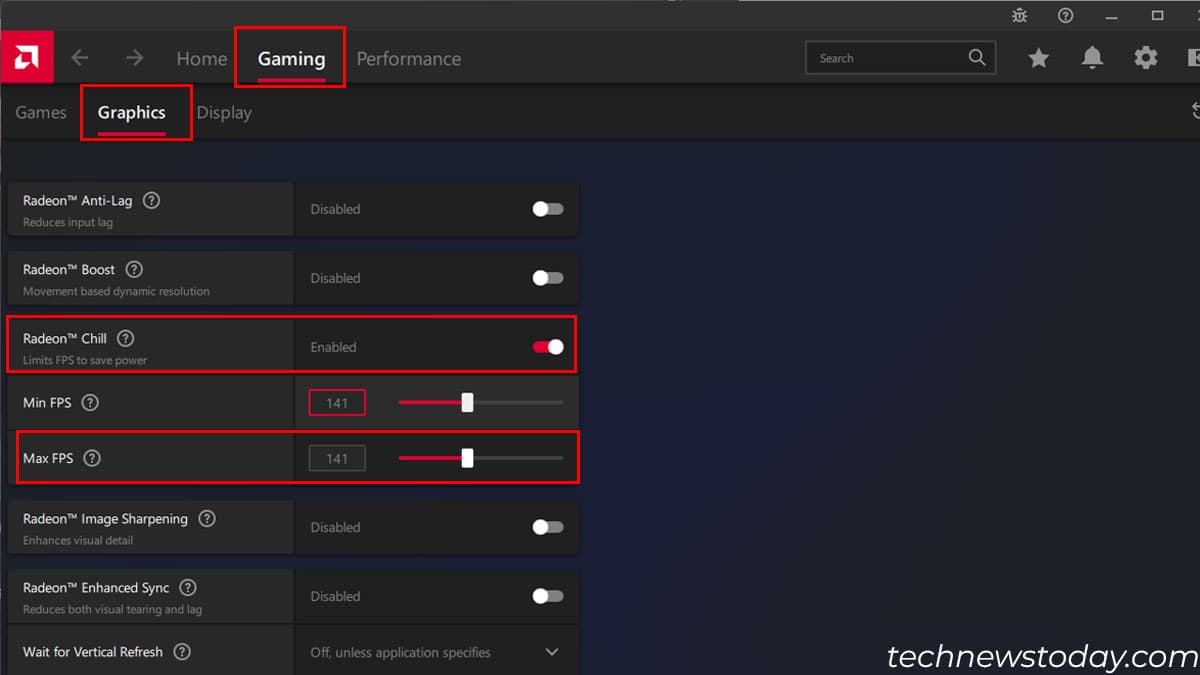The width and height of the screenshot is (1200, 675).
Task: Click the AMD logo icon
Action: (27, 58)
